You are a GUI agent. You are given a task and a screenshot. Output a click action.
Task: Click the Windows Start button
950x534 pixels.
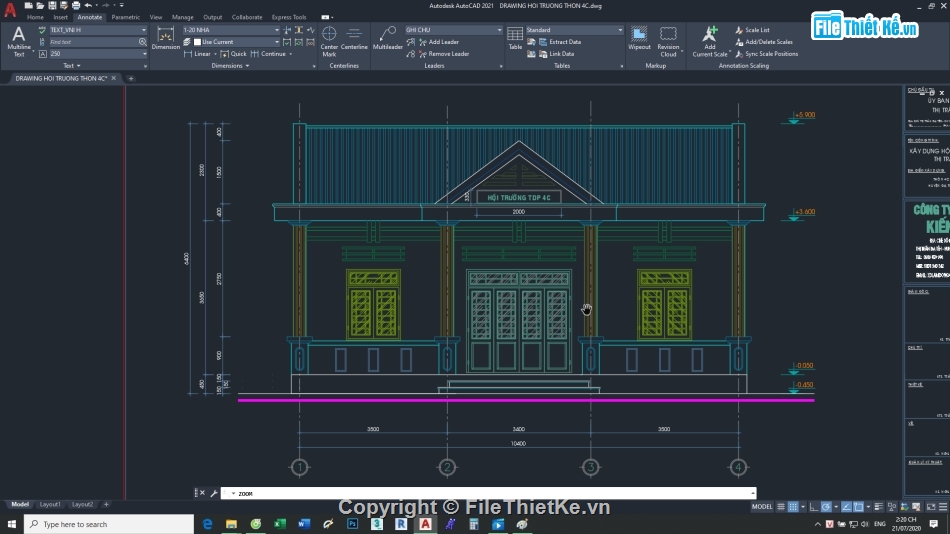coord(12,524)
